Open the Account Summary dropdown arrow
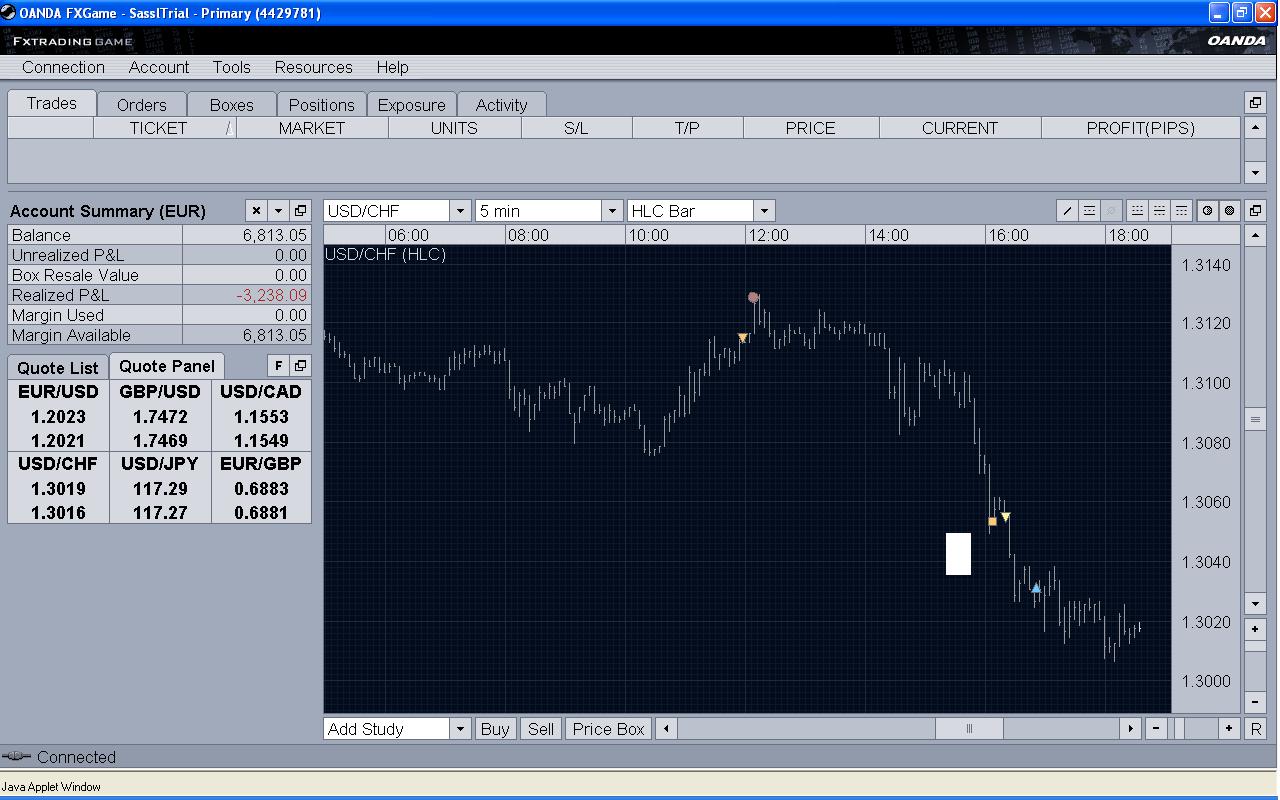 (x=278, y=211)
